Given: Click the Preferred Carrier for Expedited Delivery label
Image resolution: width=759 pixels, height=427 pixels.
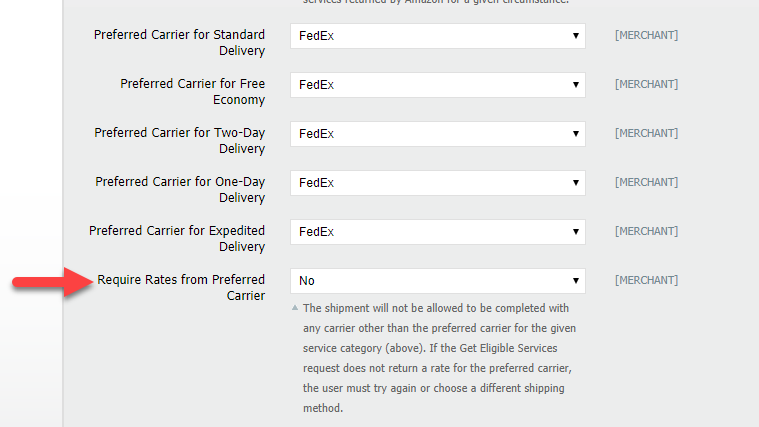Looking at the screenshot, I should click(177, 239).
